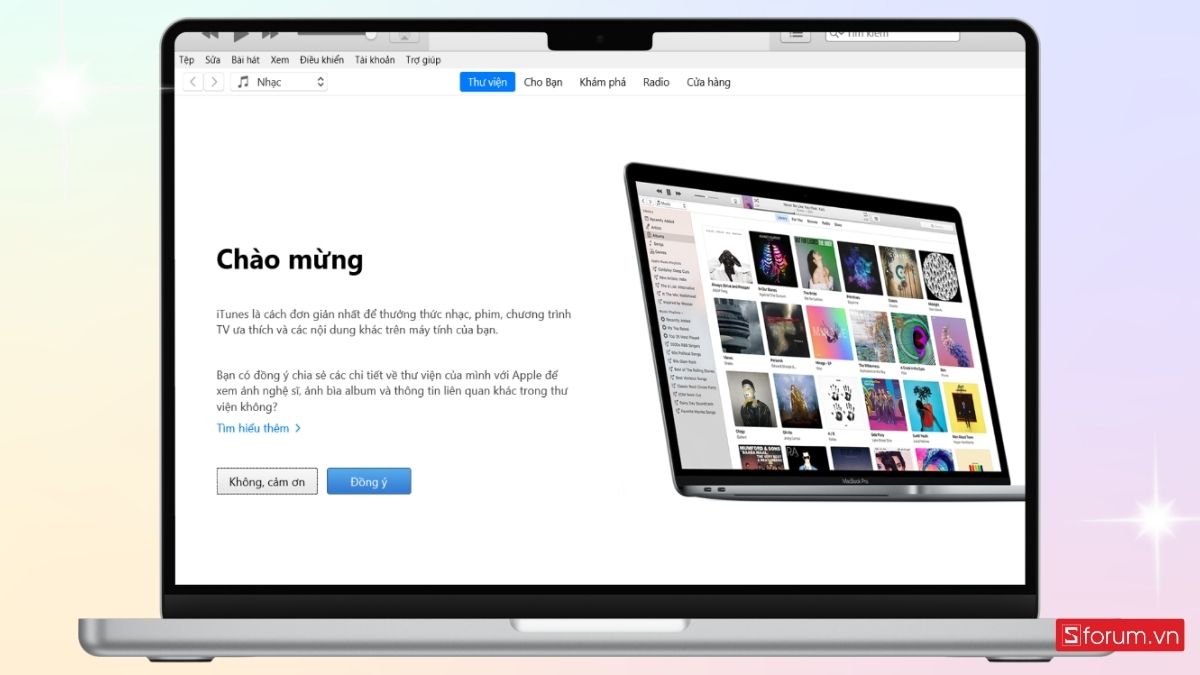Open the Trợ giúp menu

423,60
